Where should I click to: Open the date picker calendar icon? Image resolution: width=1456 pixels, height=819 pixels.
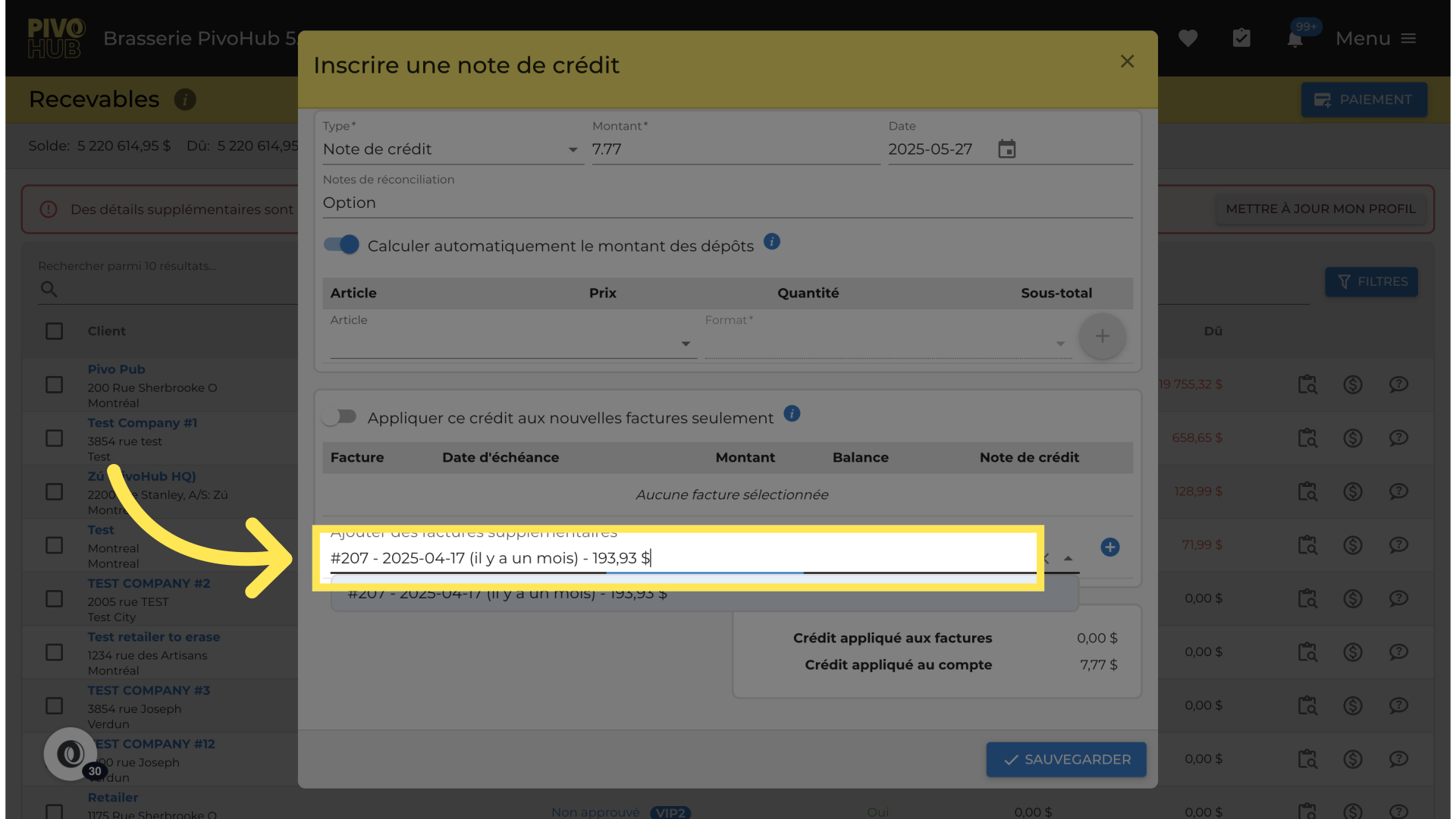point(1006,149)
